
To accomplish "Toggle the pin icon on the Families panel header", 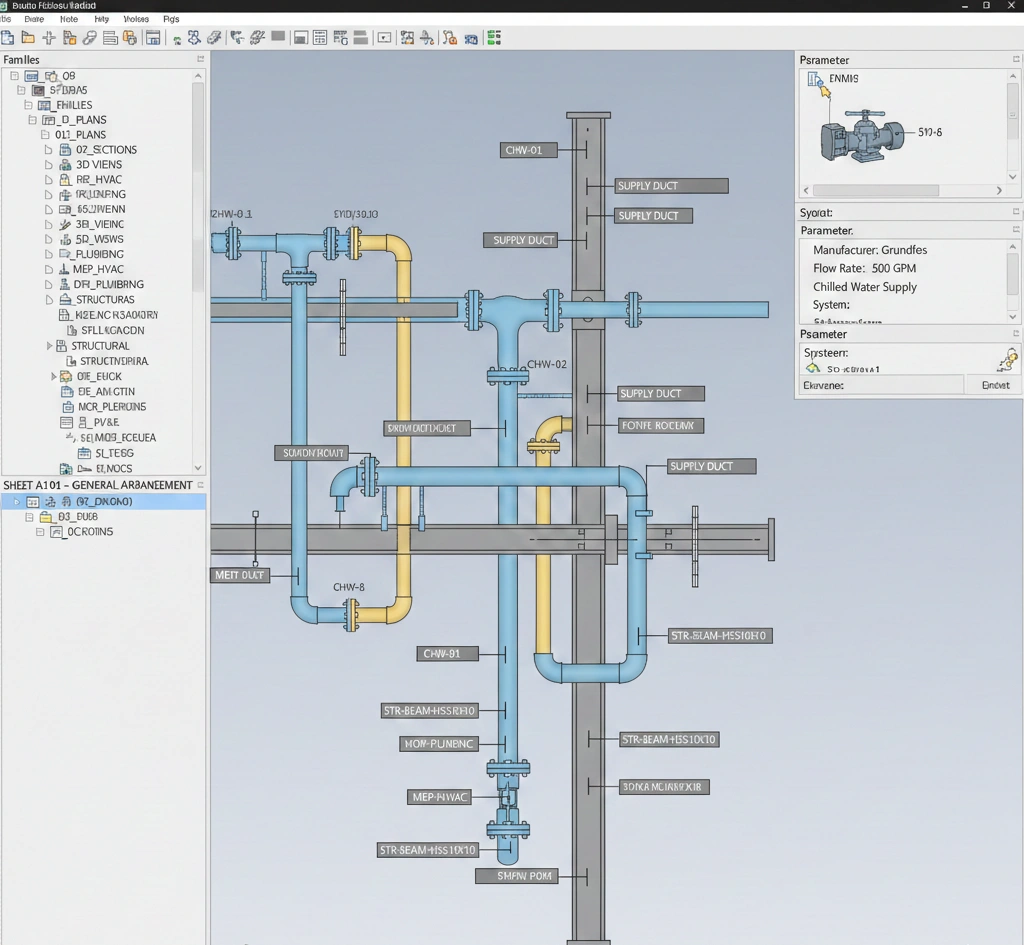I will [x=198, y=59].
